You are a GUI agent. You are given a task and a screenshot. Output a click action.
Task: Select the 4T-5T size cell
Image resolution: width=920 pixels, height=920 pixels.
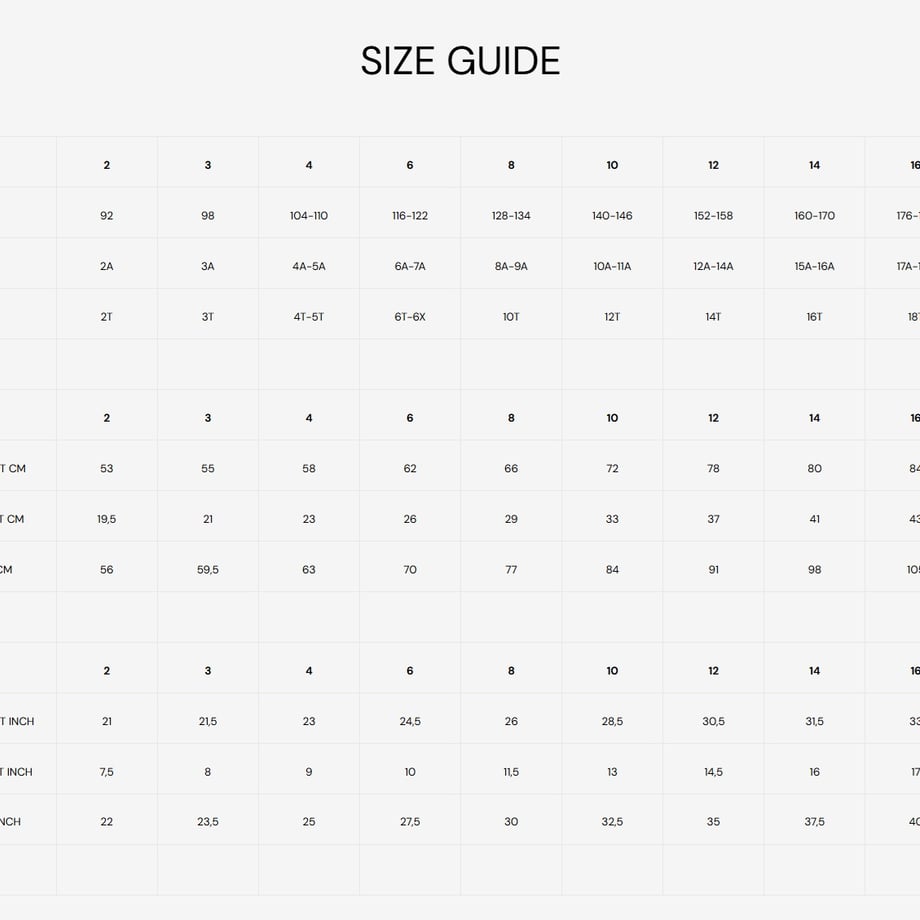coord(309,317)
